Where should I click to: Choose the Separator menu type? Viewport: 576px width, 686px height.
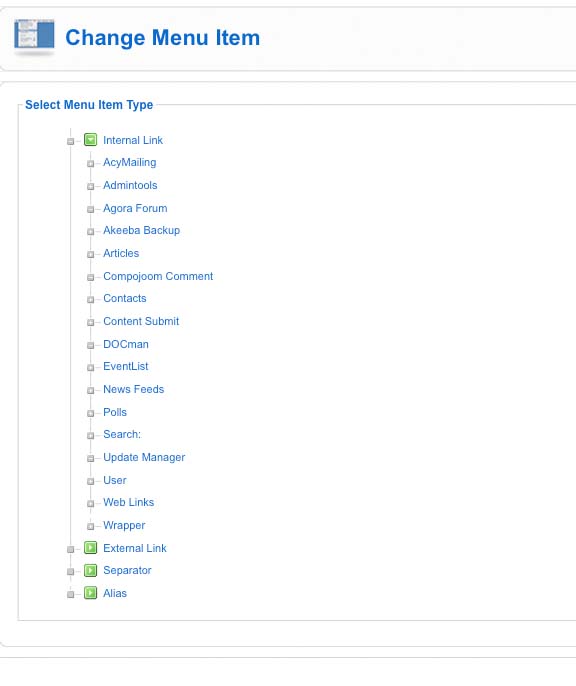(x=127, y=570)
